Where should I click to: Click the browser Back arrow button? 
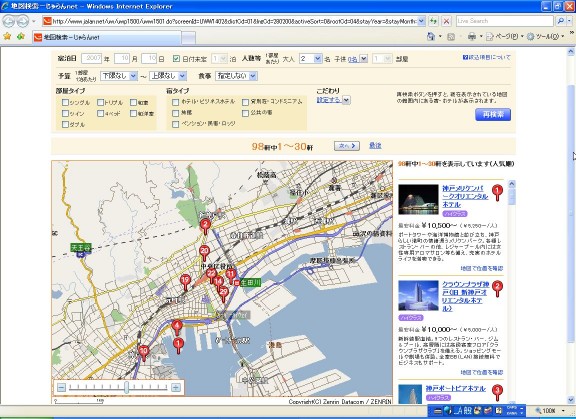[8, 21]
